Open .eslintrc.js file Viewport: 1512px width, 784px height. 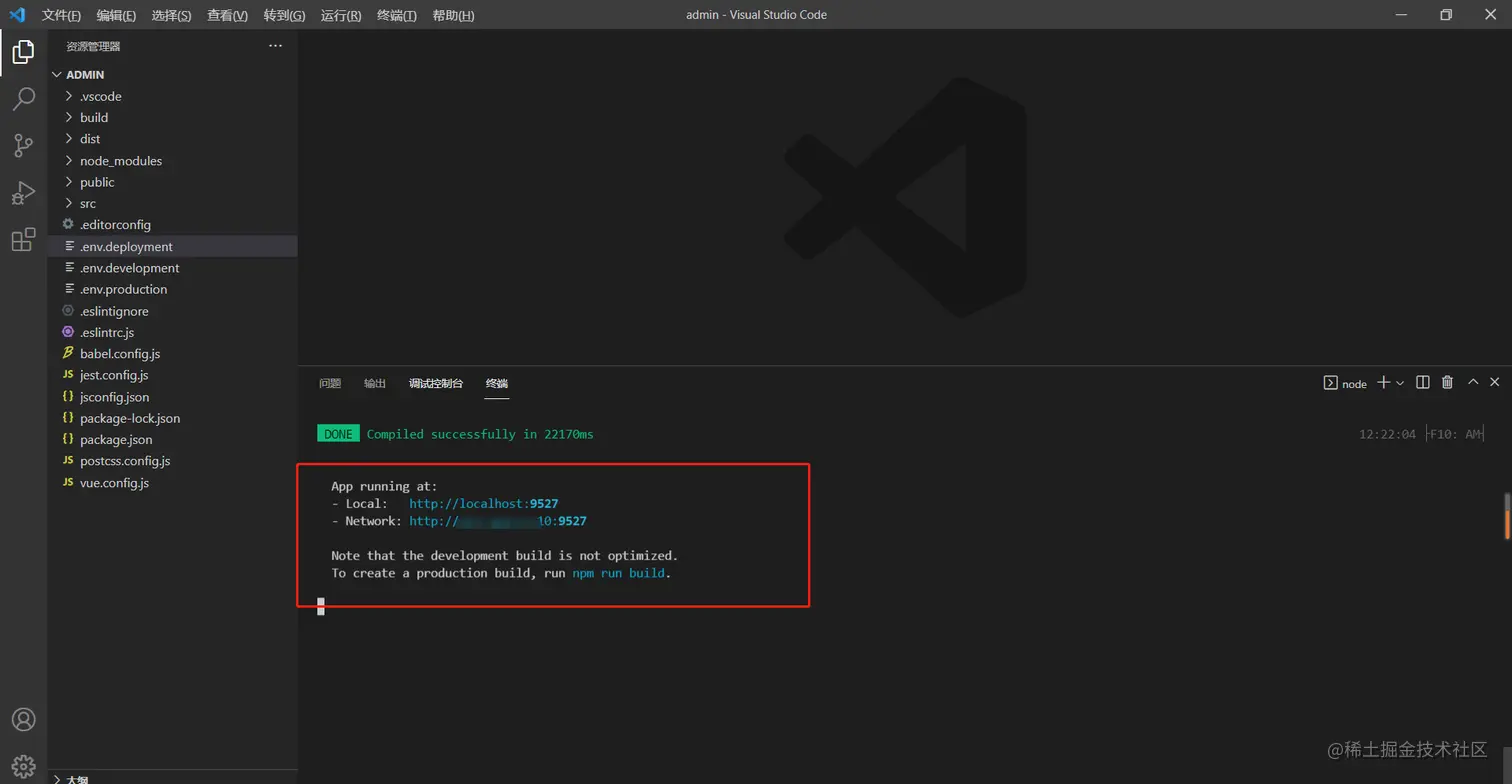tap(172, 332)
